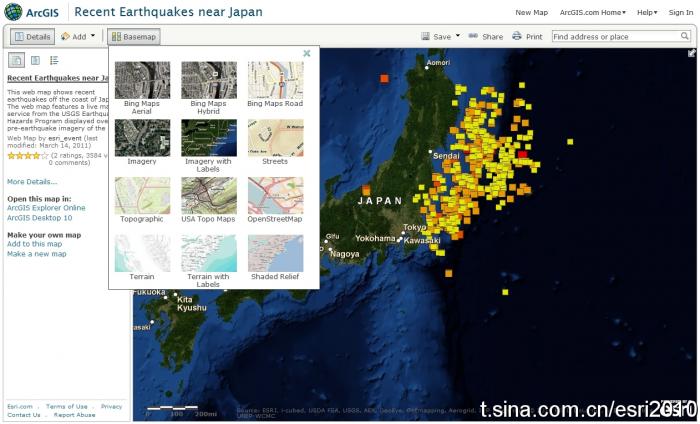Click the ArcGIS globe logo

(14, 12)
